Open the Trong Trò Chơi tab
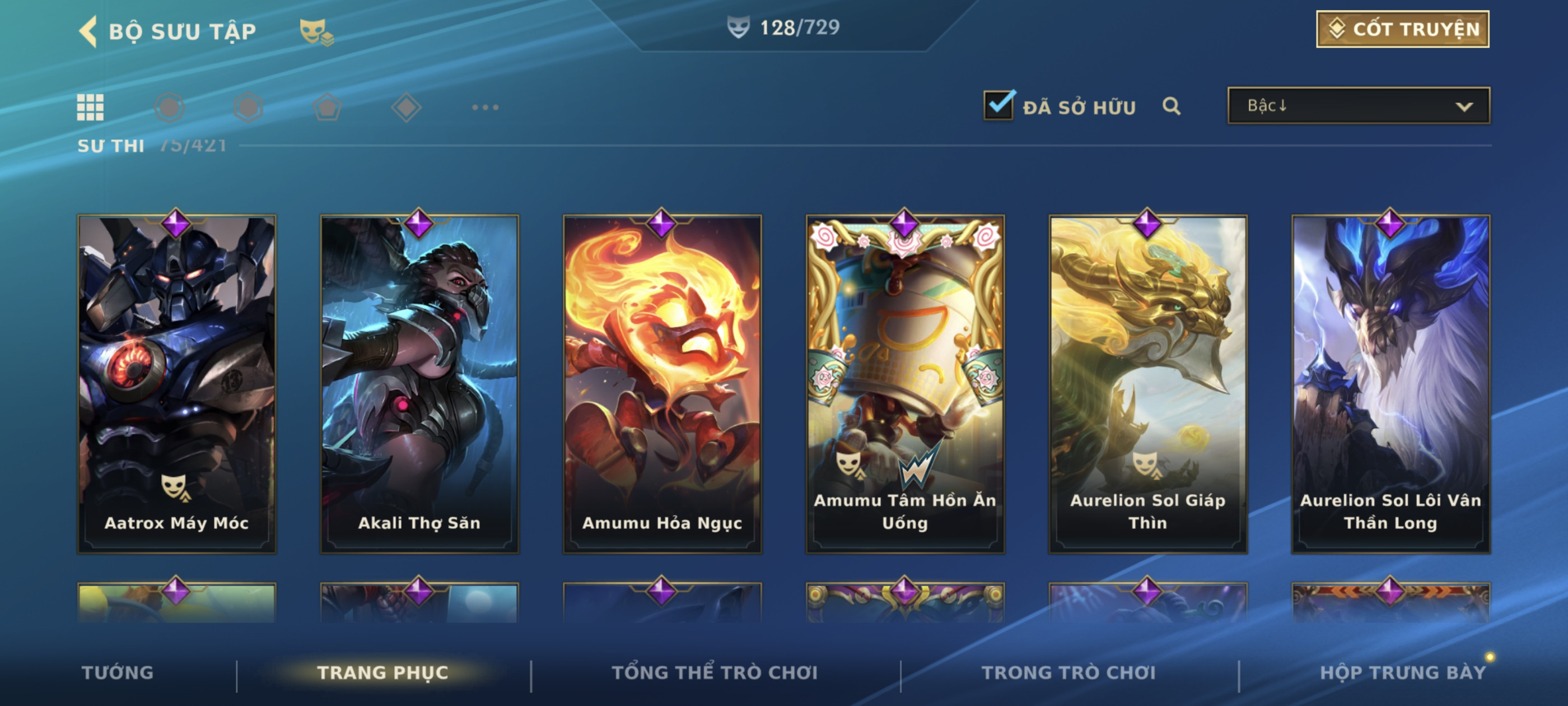 1068,672
